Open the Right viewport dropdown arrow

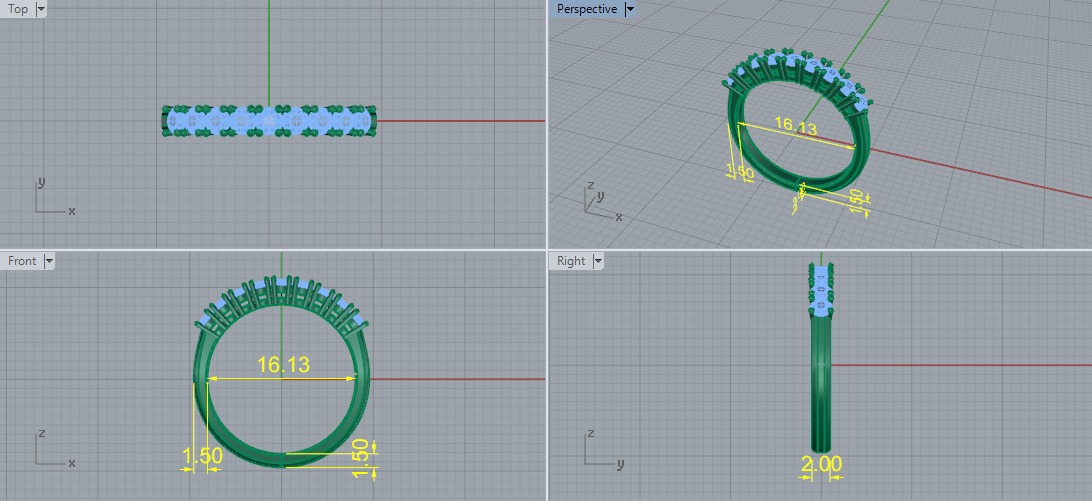597,261
